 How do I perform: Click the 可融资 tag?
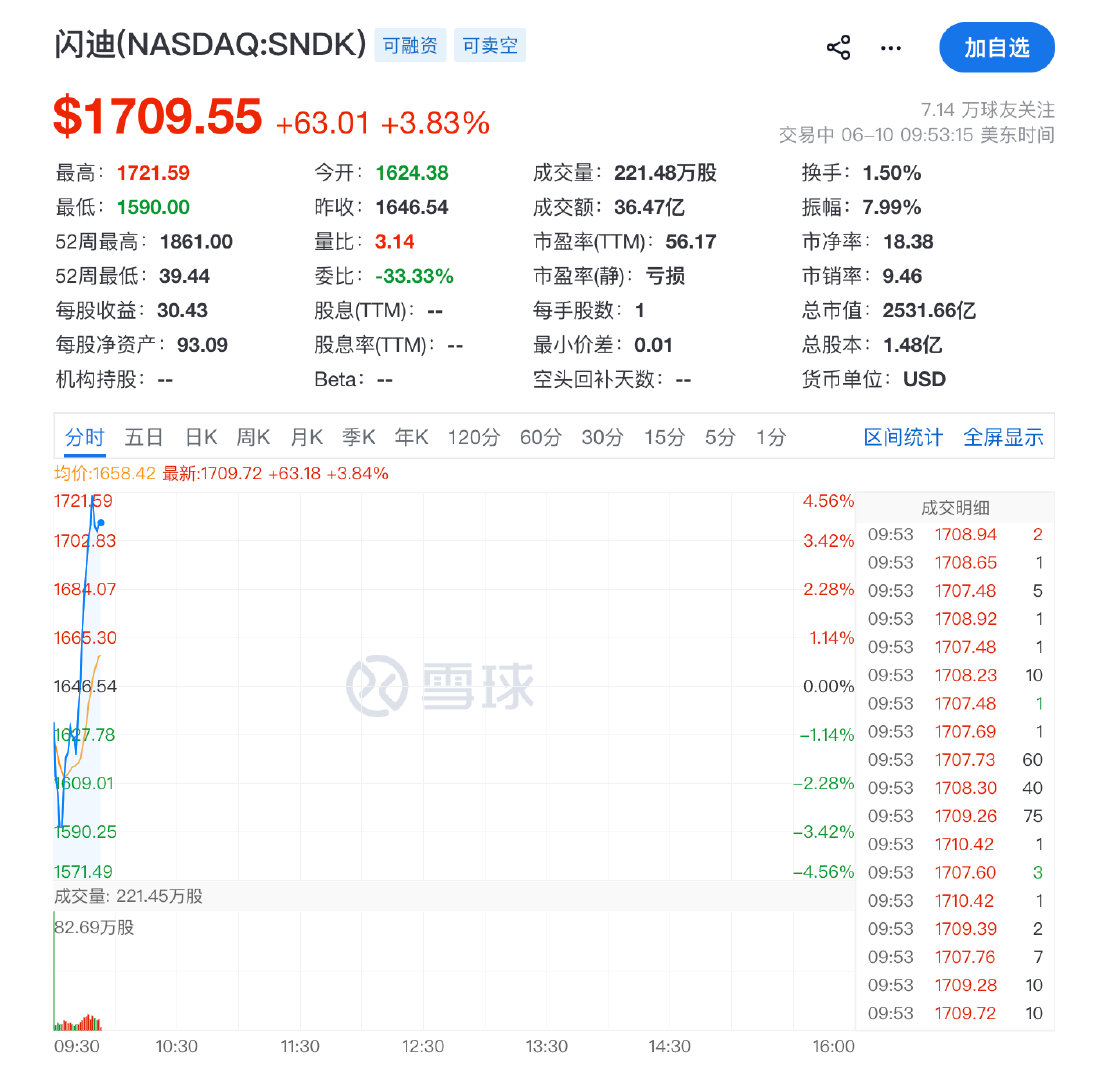tap(410, 45)
